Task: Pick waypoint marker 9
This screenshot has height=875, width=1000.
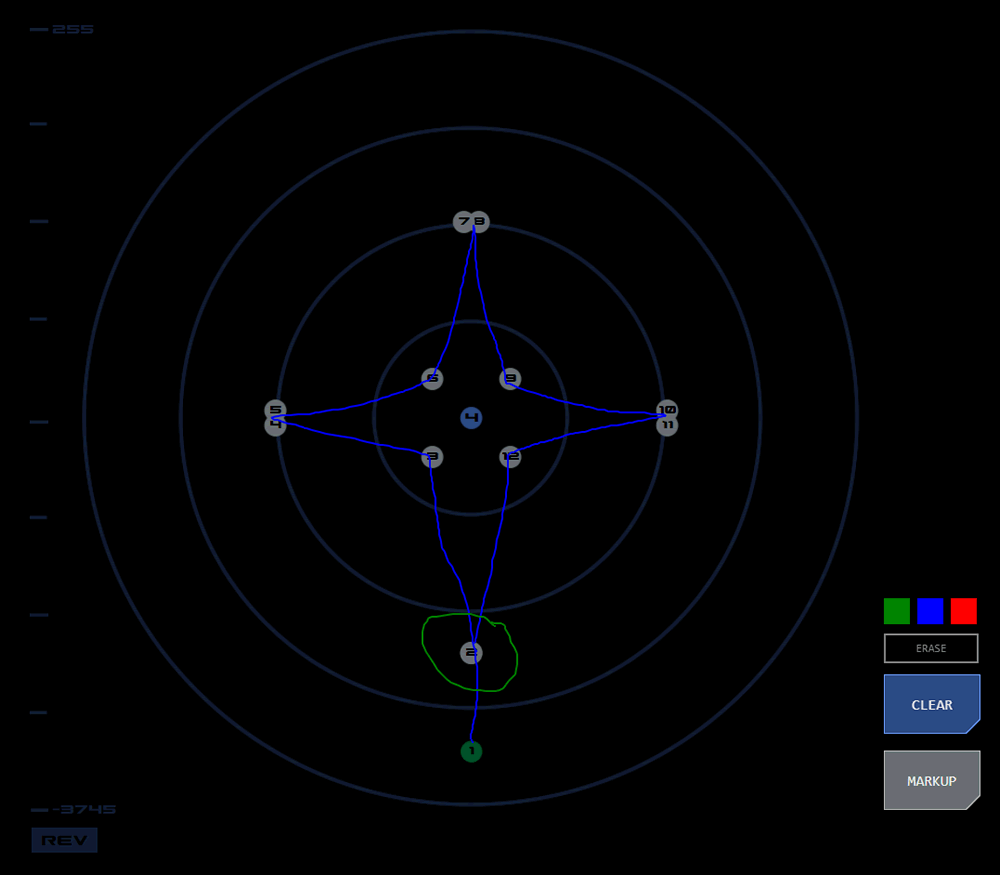Action: pos(510,379)
